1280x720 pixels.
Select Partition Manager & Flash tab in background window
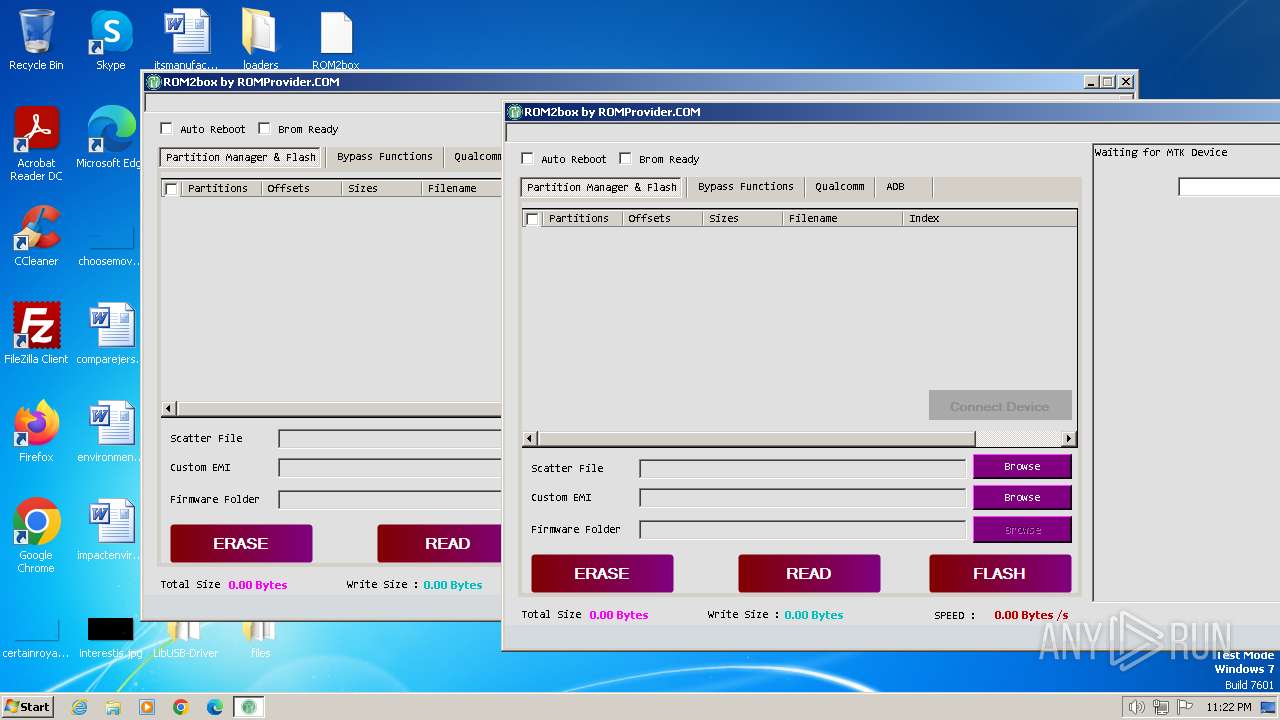(x=241, y=157)
